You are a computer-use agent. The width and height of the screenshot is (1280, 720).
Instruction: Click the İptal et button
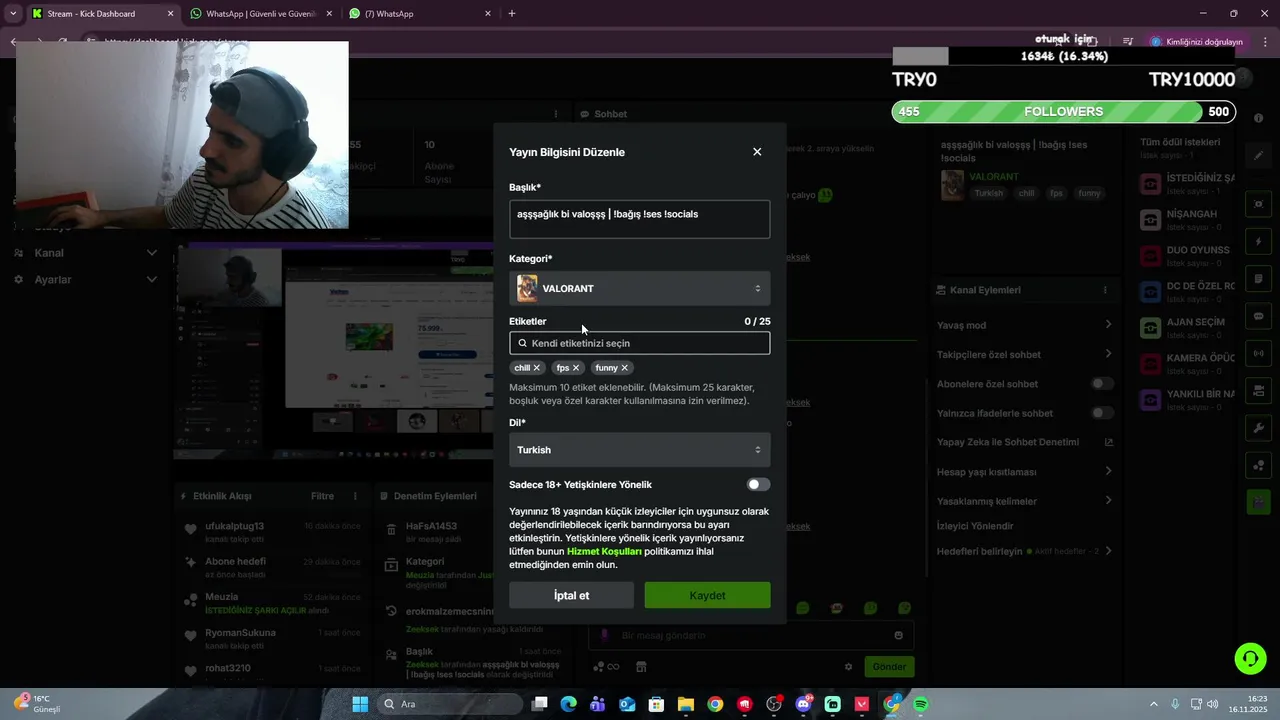pos(572,595)
